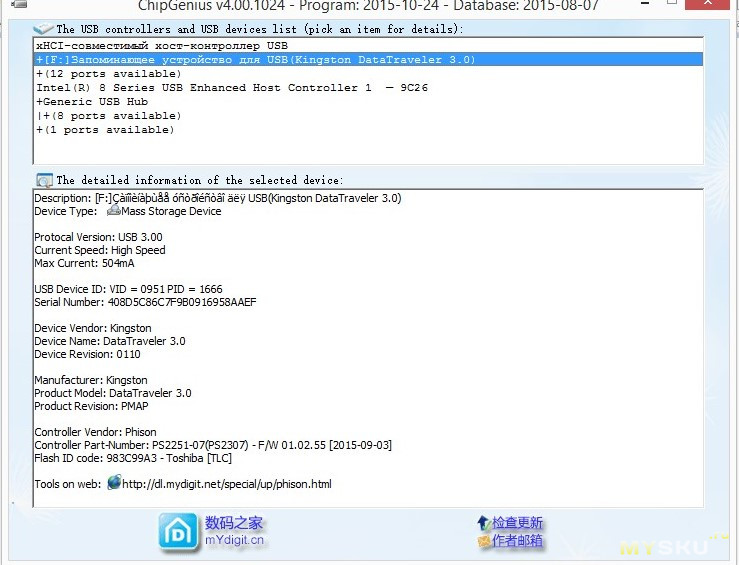
Task: Click the Device Vendor Kingston line
Action: [93, 328]
